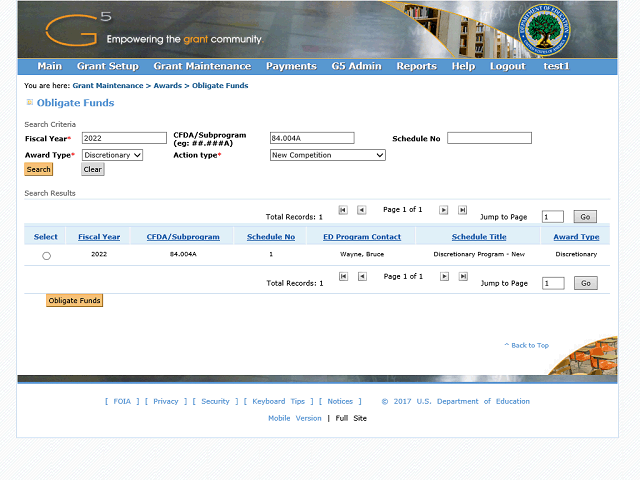Go to first page in top pagination
Image resolution: width=640 pixels, height=480 pixels.
[343, 210]
